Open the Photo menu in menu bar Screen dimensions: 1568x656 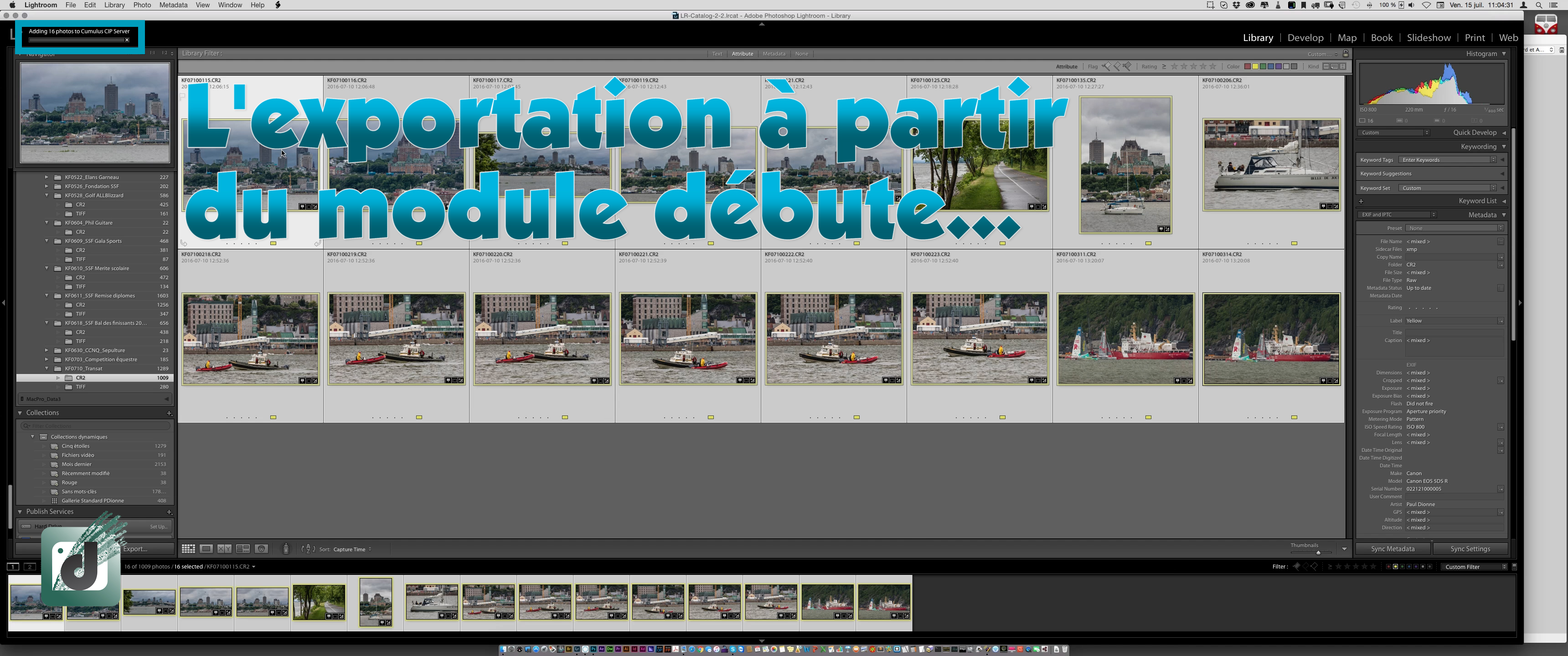(x=141, y=5)
